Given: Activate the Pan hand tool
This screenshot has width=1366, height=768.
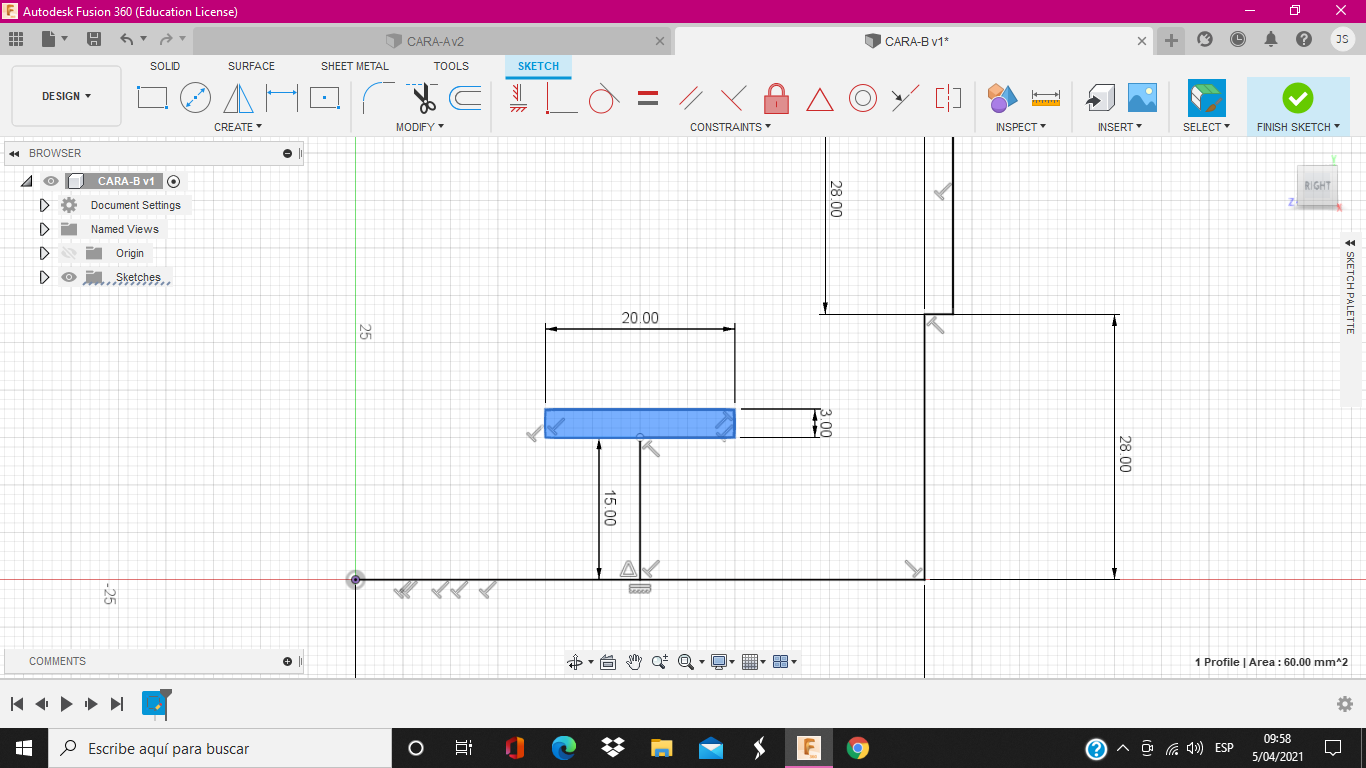Looking at the screenshot, I should coord(634,662).
